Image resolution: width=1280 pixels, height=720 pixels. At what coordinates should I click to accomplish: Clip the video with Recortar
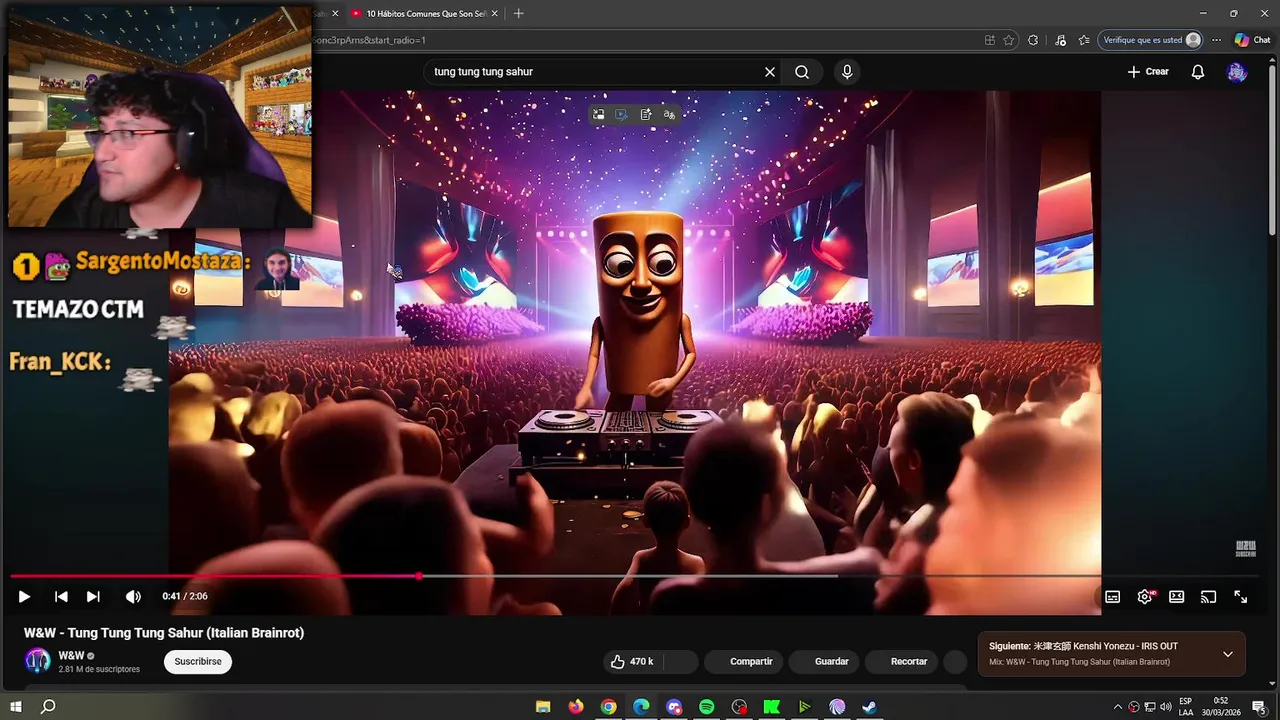tap(900, 662)
